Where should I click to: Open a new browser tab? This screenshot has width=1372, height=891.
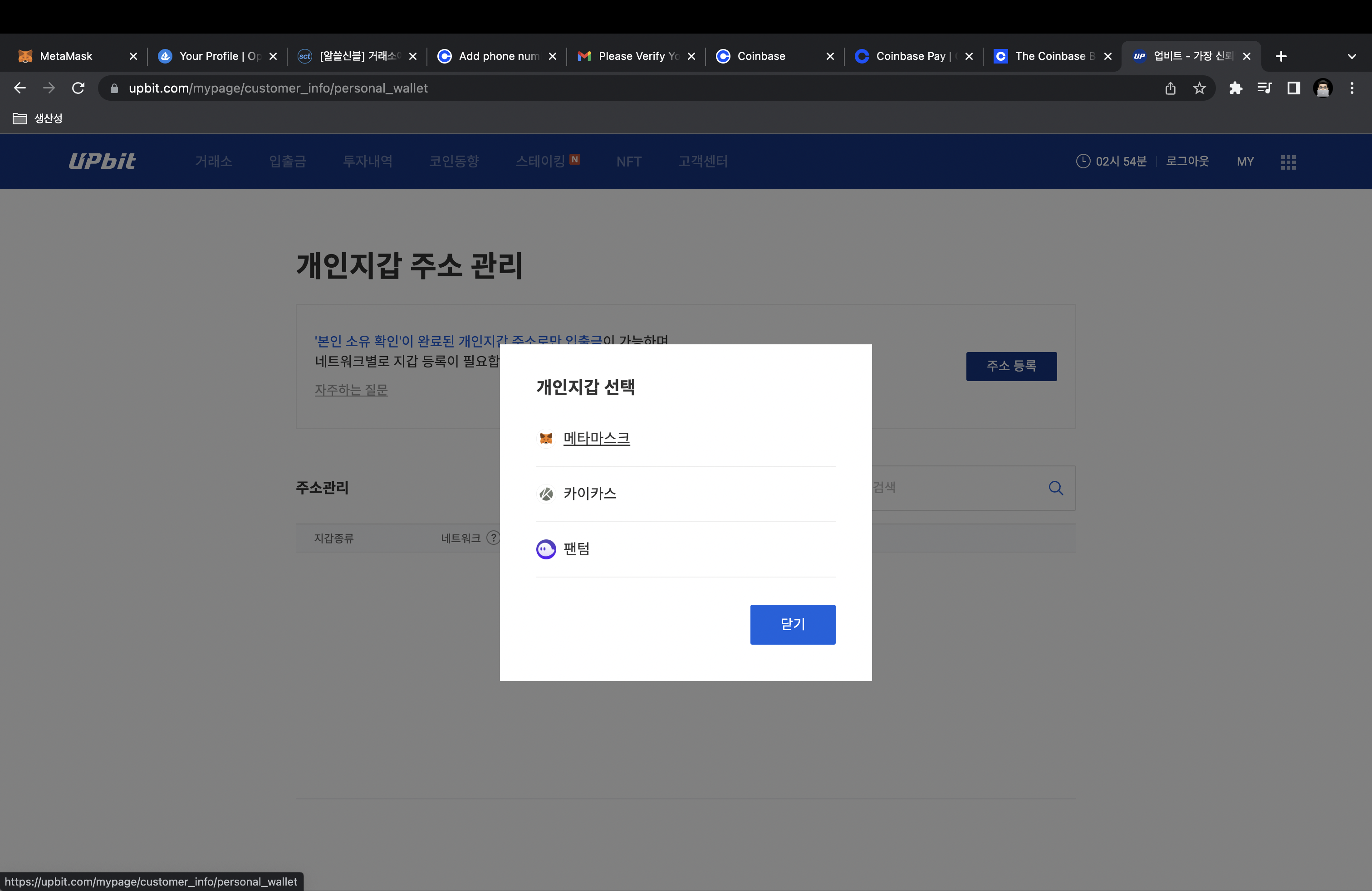coord(1281,56)
